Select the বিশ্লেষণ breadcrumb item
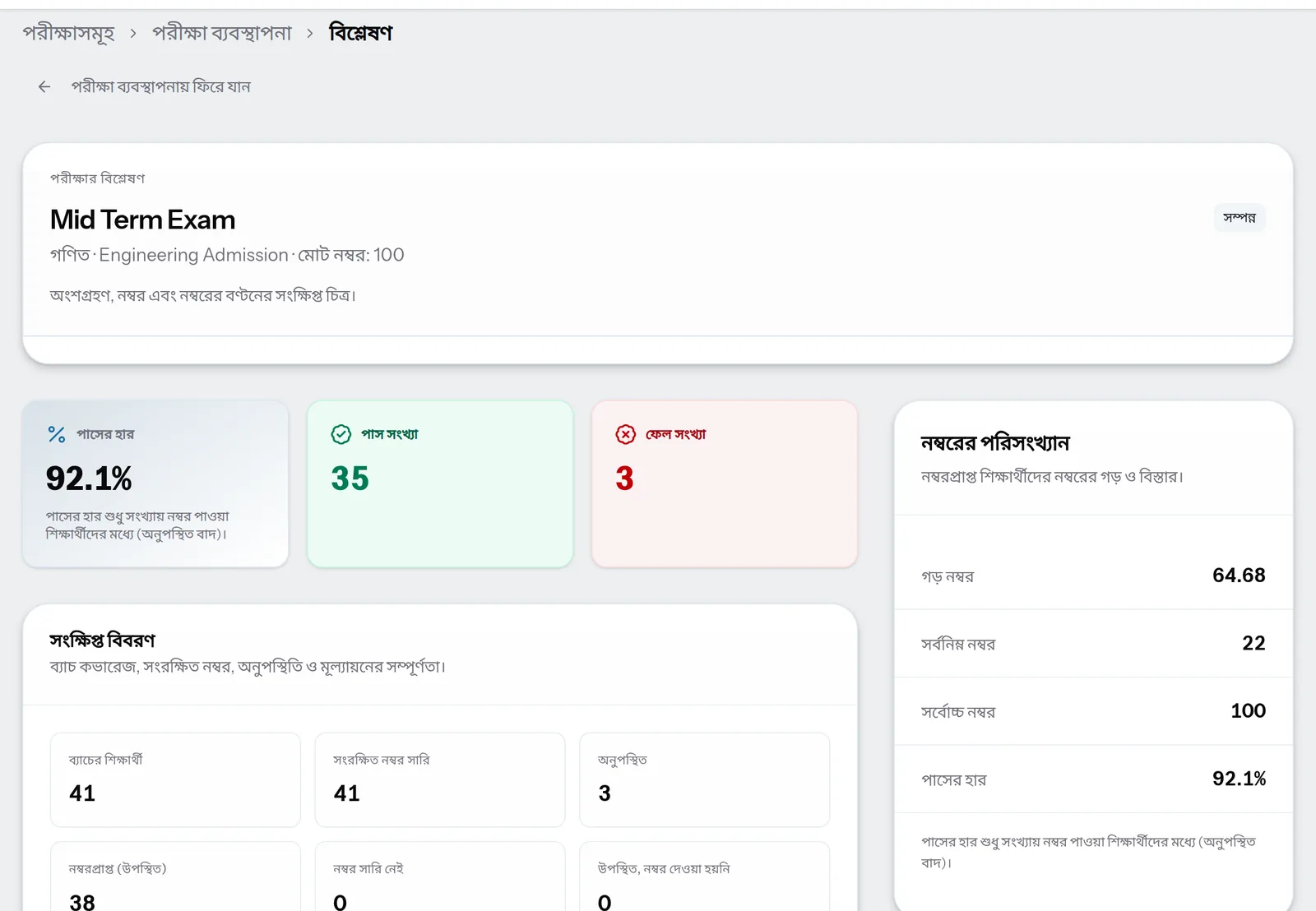This screenshot has height=911, width=1316. (x=360, y=33)
